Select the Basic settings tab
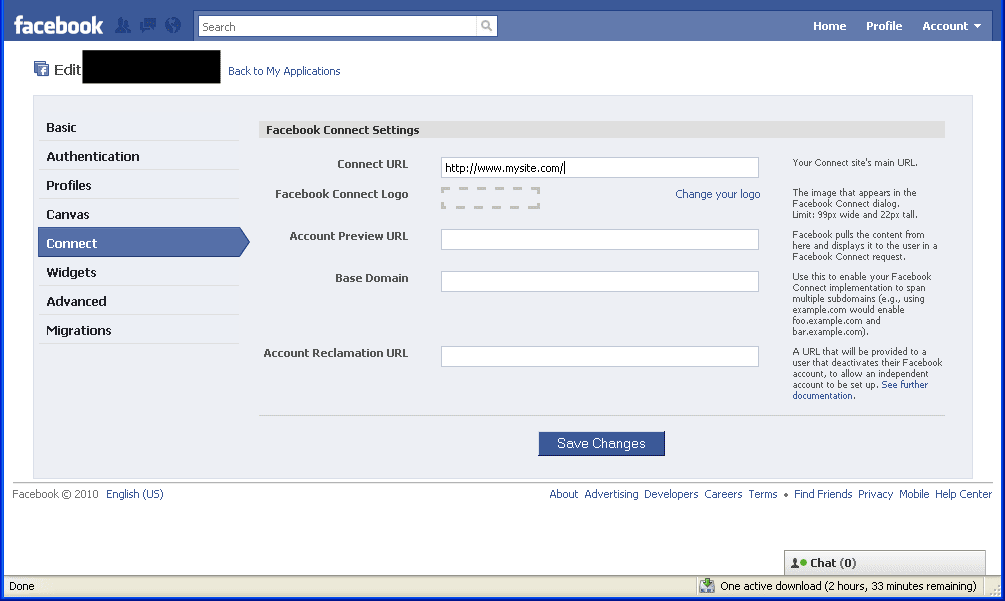 tap(138, 128)
